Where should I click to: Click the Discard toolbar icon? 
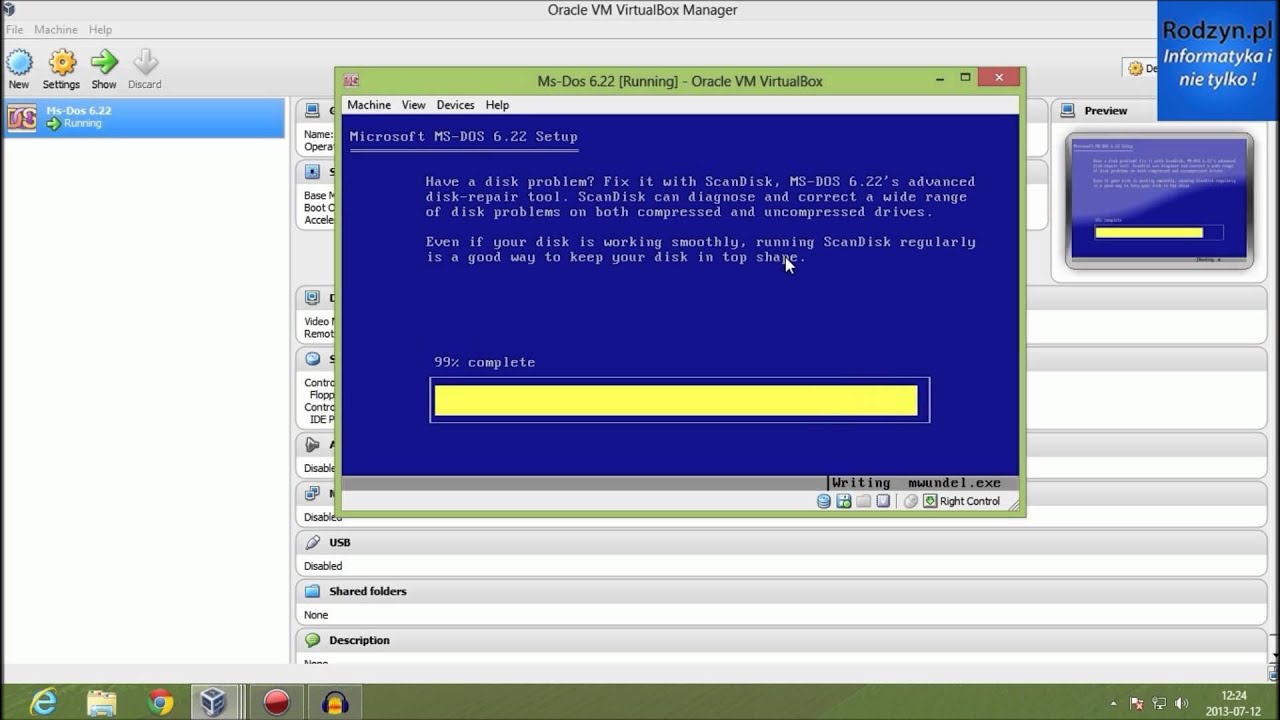[145, 63]
